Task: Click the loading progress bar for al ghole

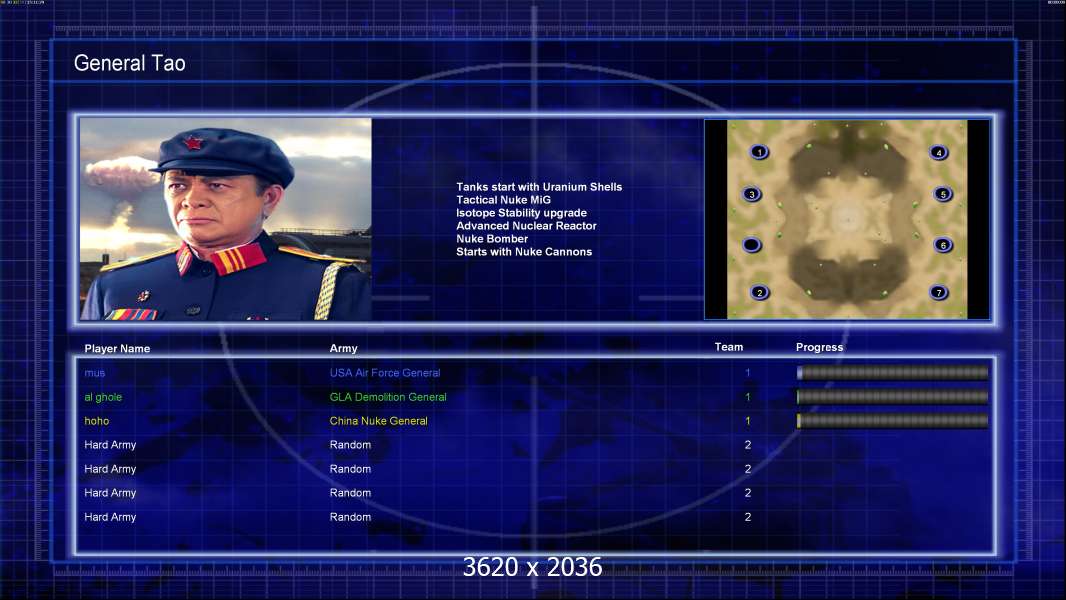Action: tap(893, 397)
